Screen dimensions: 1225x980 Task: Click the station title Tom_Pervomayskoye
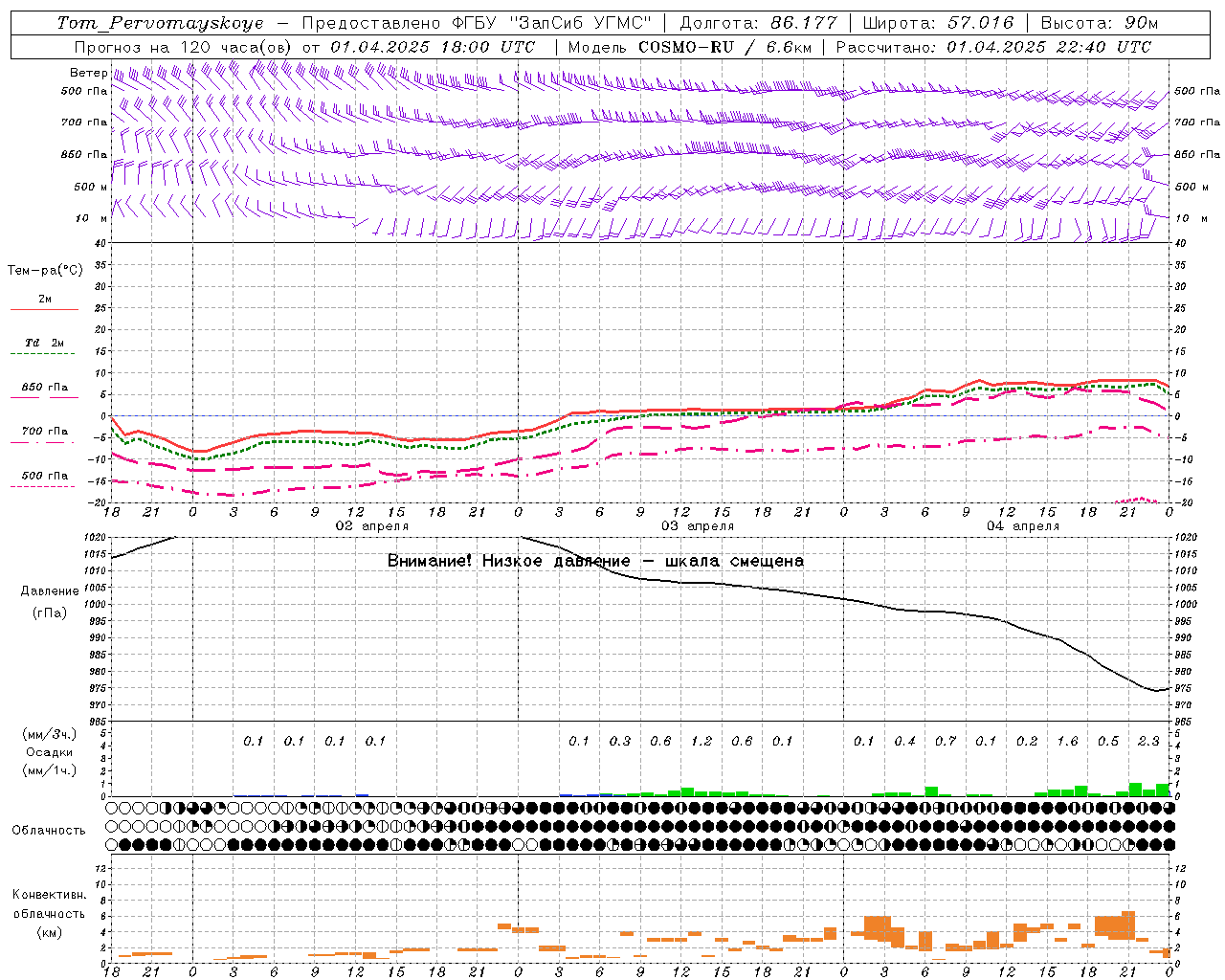pyautogui.click(x=160, y=23)
